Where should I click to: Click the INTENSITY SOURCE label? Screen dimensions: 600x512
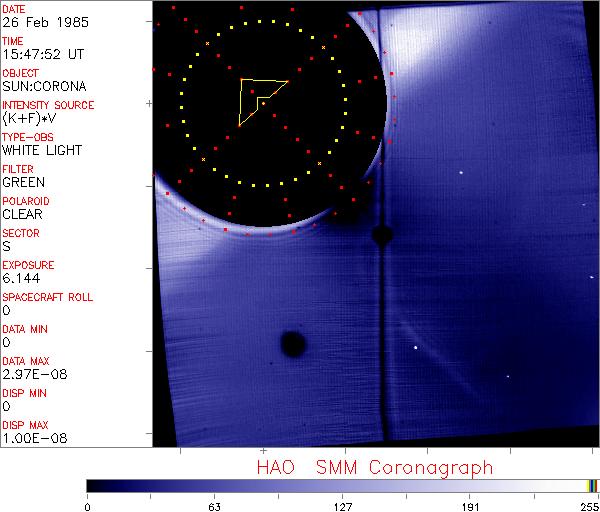(48, 105)
